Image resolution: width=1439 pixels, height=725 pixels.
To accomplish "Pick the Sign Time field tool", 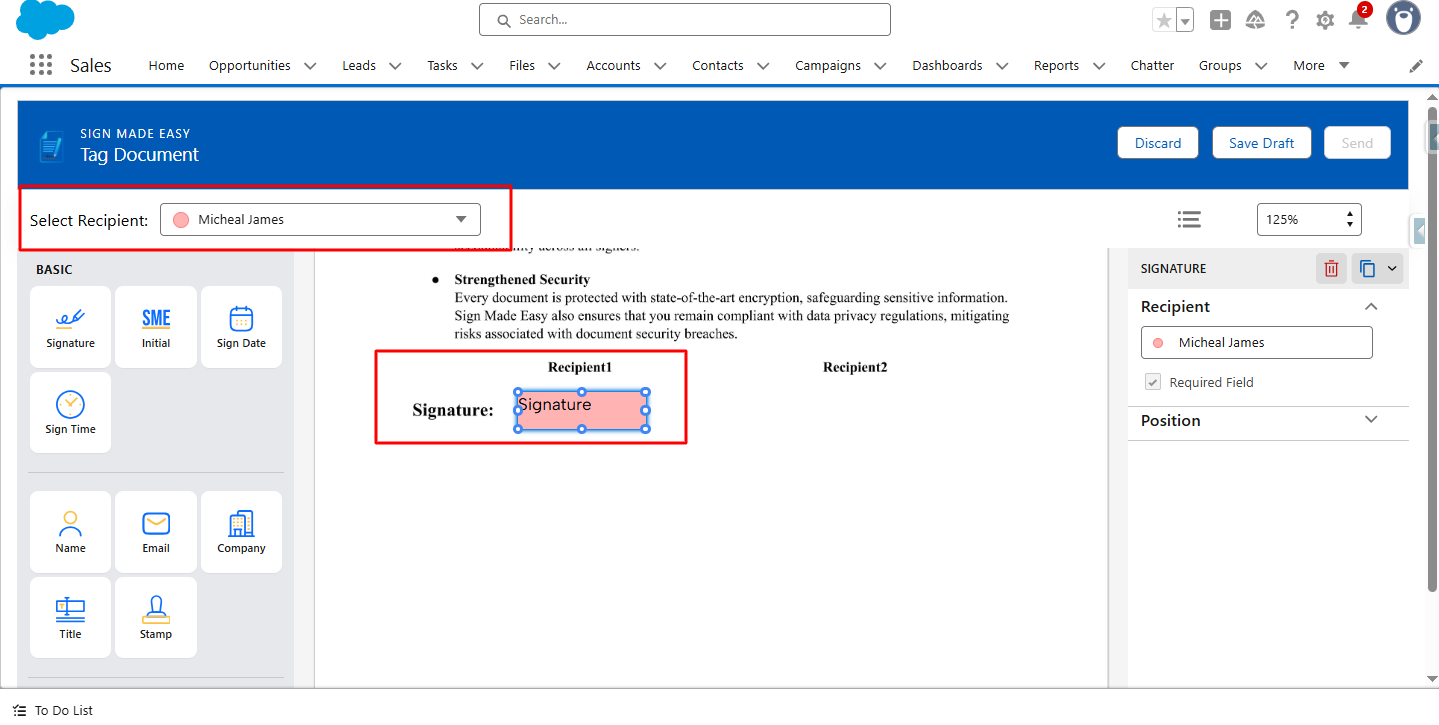I will (x=70, y=413).
